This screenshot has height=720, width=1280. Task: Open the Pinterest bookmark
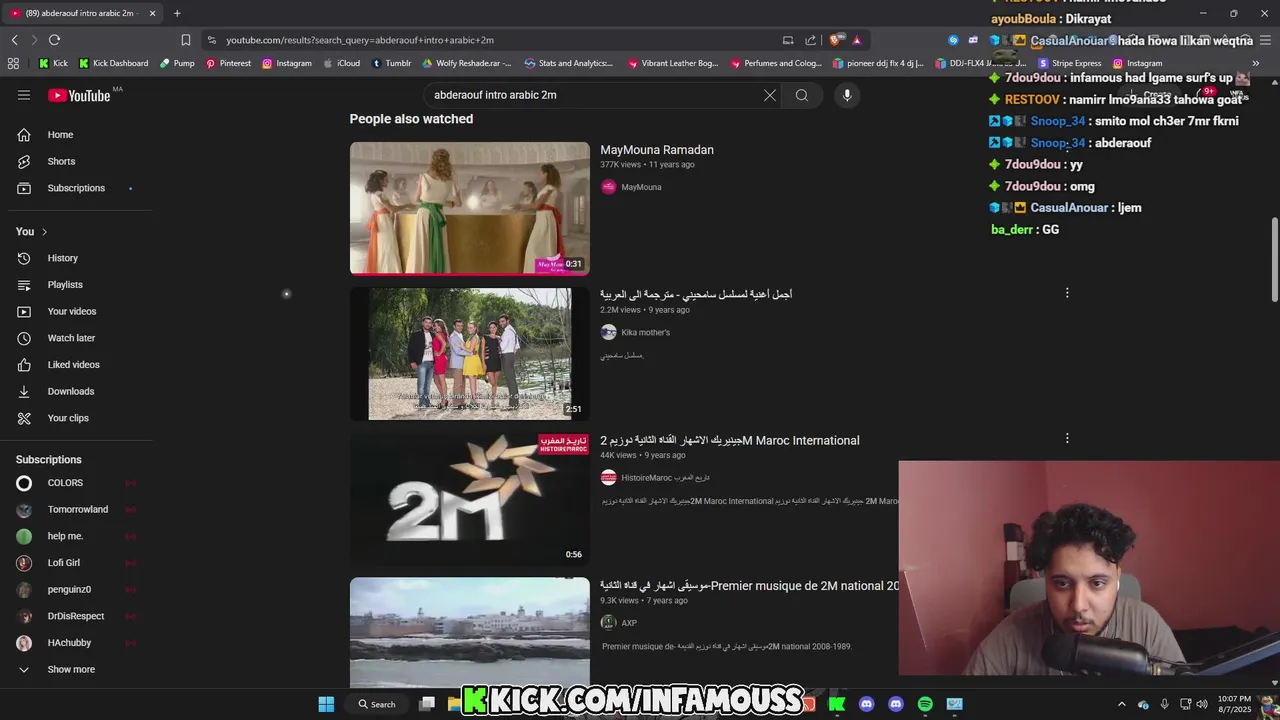229,63
